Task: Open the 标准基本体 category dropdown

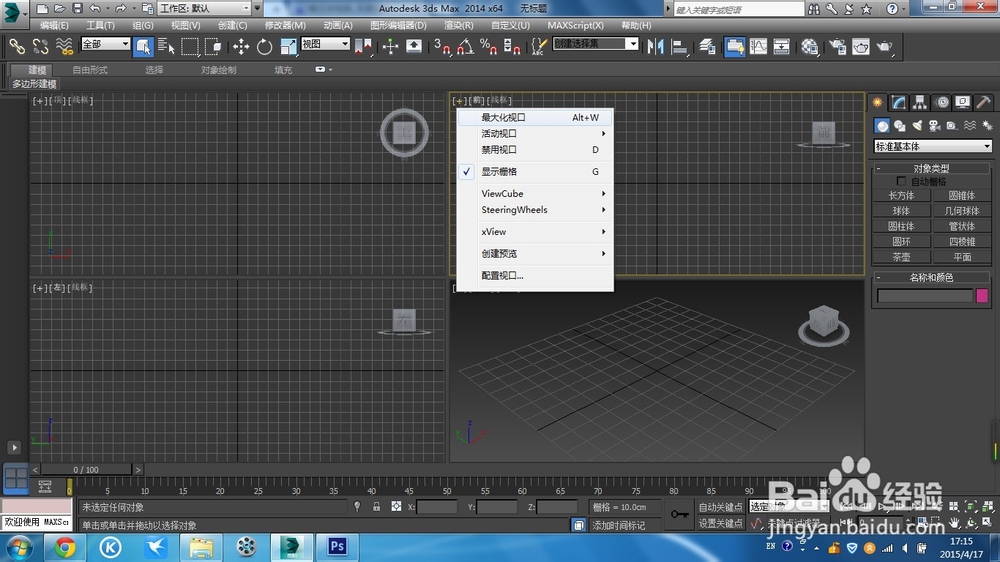Action: click(932, 146)
